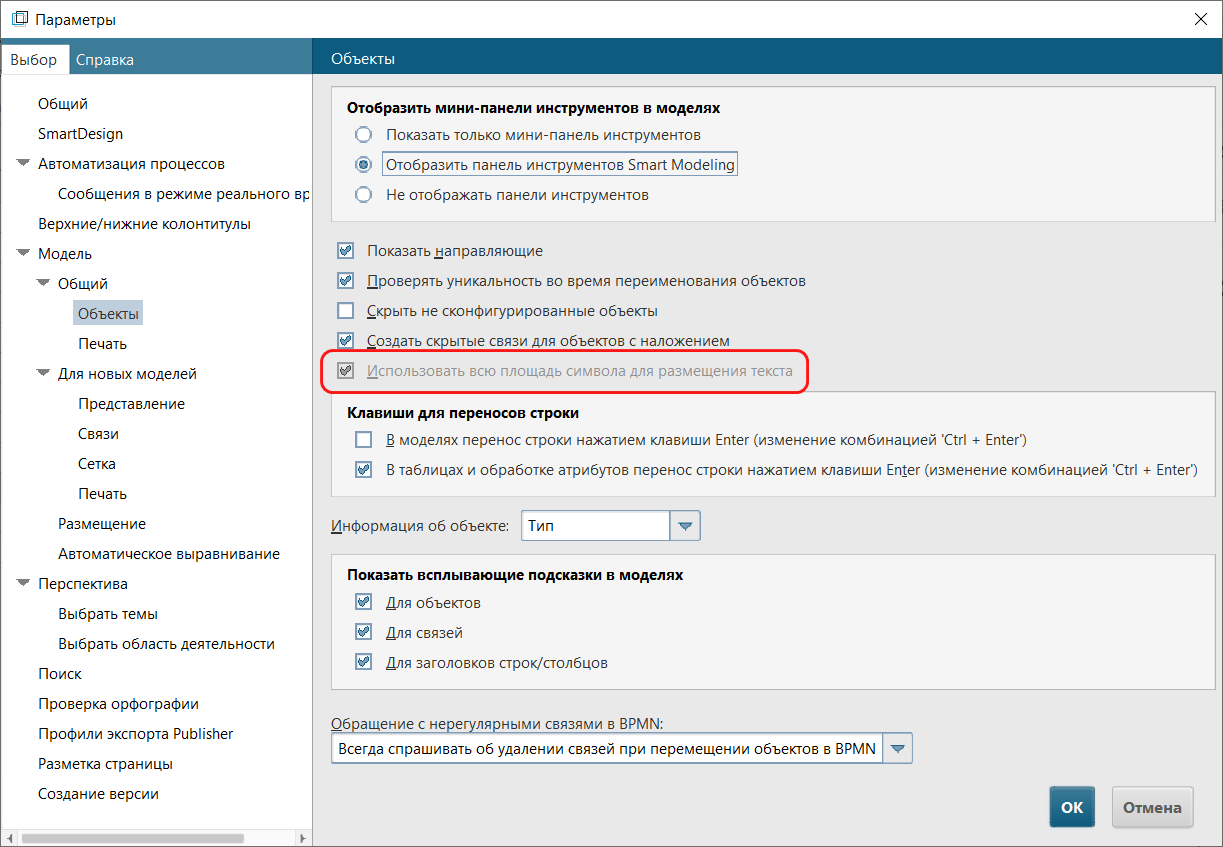The height and width of the screenshot is (847, 1223).
Task: Collapse the 'Автоматизация процессов' tree node
Action: tap(23, 163)
